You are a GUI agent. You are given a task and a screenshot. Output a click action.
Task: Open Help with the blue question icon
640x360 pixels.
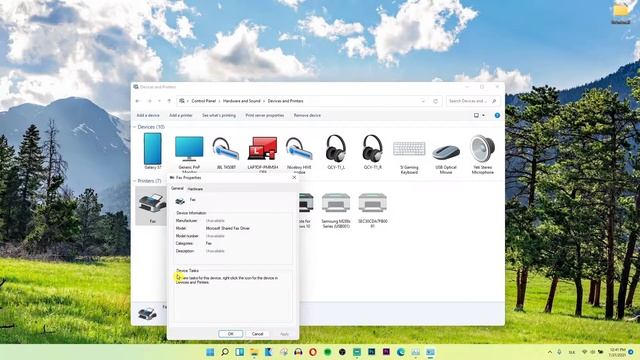click(497, 116)
